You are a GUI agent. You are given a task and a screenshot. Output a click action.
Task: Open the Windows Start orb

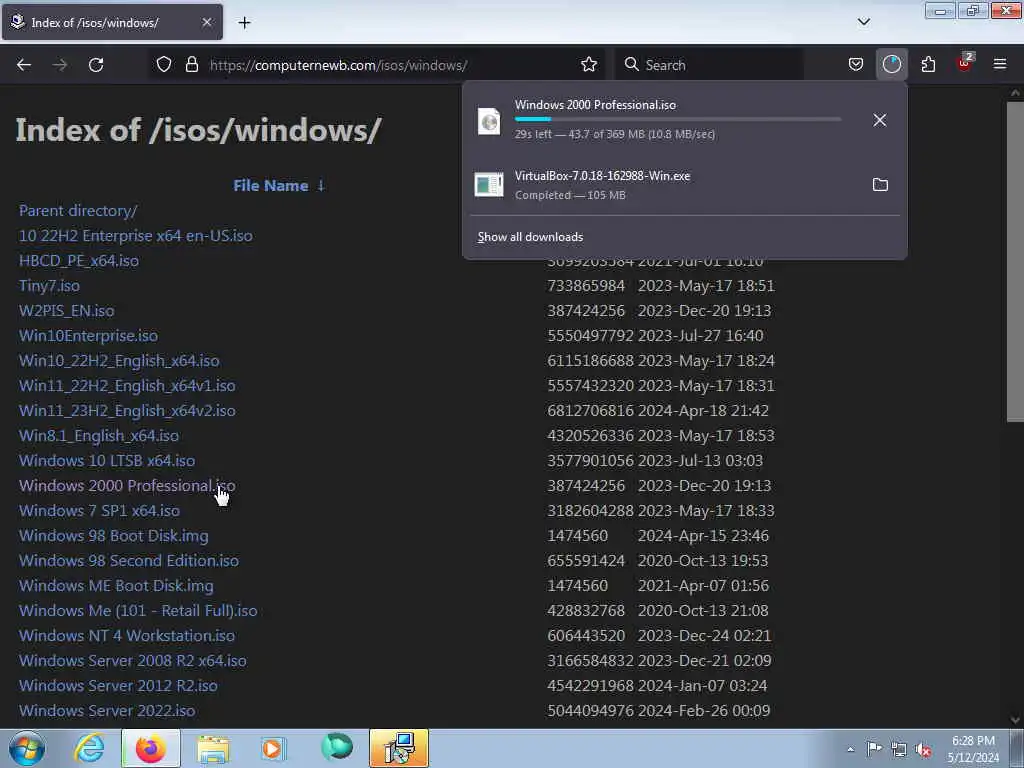[27, 748]
